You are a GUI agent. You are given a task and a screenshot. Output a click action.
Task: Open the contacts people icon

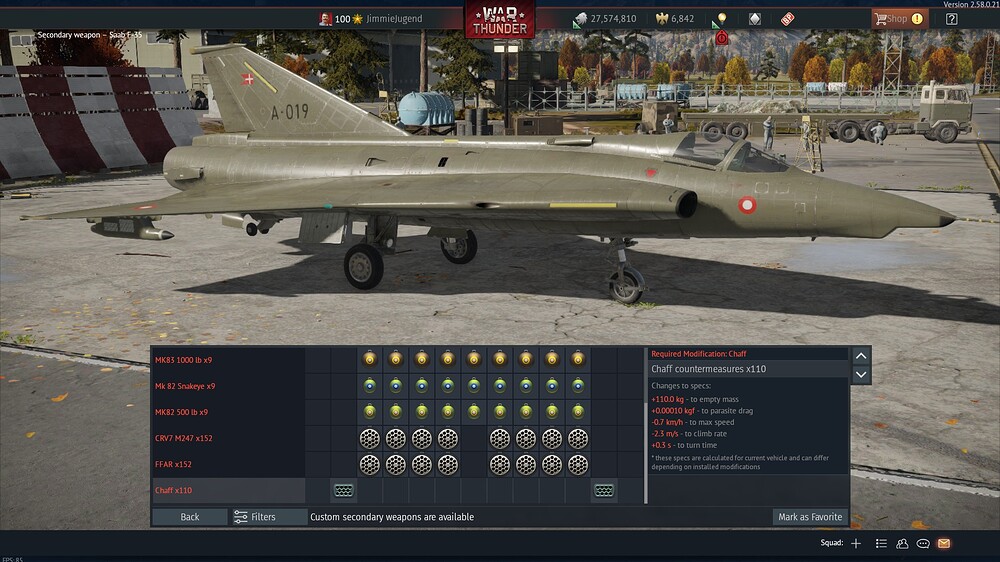tap(902, 543)
